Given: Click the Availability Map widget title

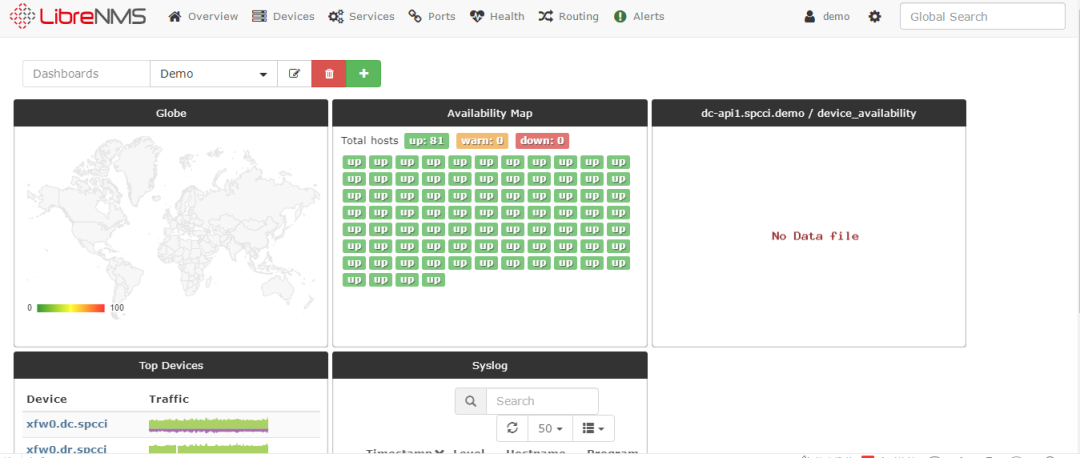Looking at the screenshot, I should tap(490, 113).
